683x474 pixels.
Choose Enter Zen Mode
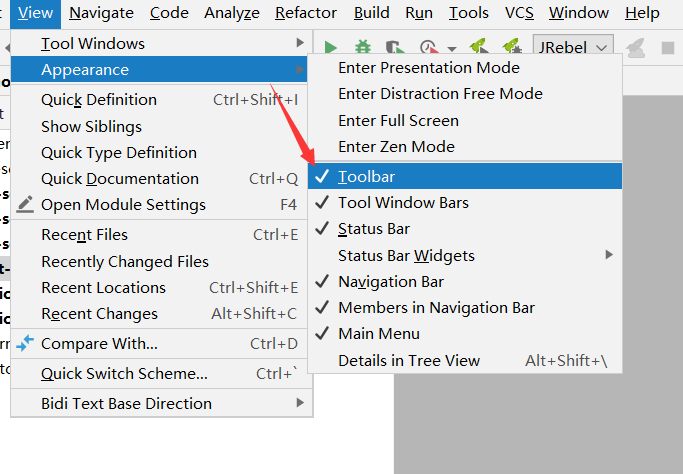pos(465,146)
